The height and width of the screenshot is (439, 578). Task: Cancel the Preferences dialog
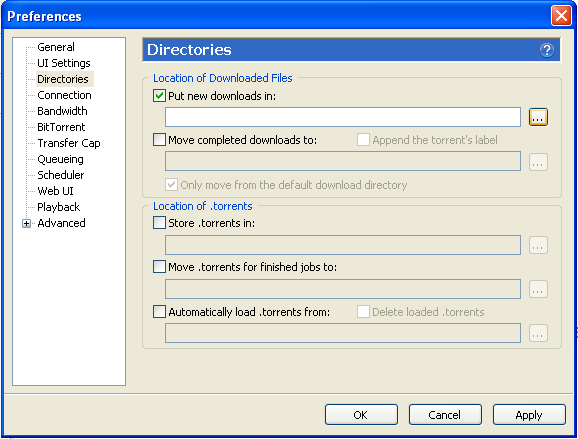pos(445,415)
